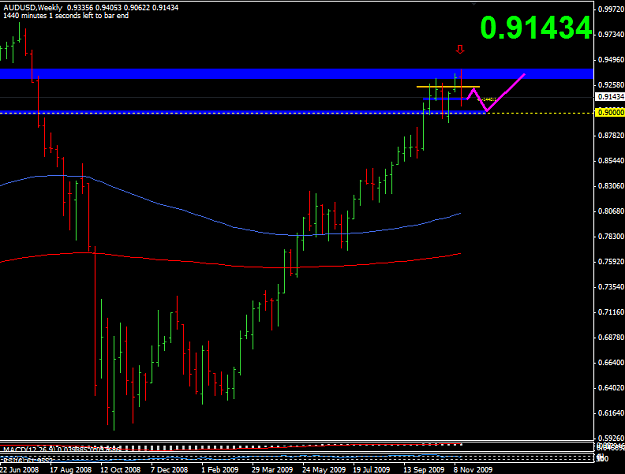Image resolution: width=625 pixels, height=474 pixels.
Task: Click the 0.59260 price axis label
Action: (x=611, y=438)
